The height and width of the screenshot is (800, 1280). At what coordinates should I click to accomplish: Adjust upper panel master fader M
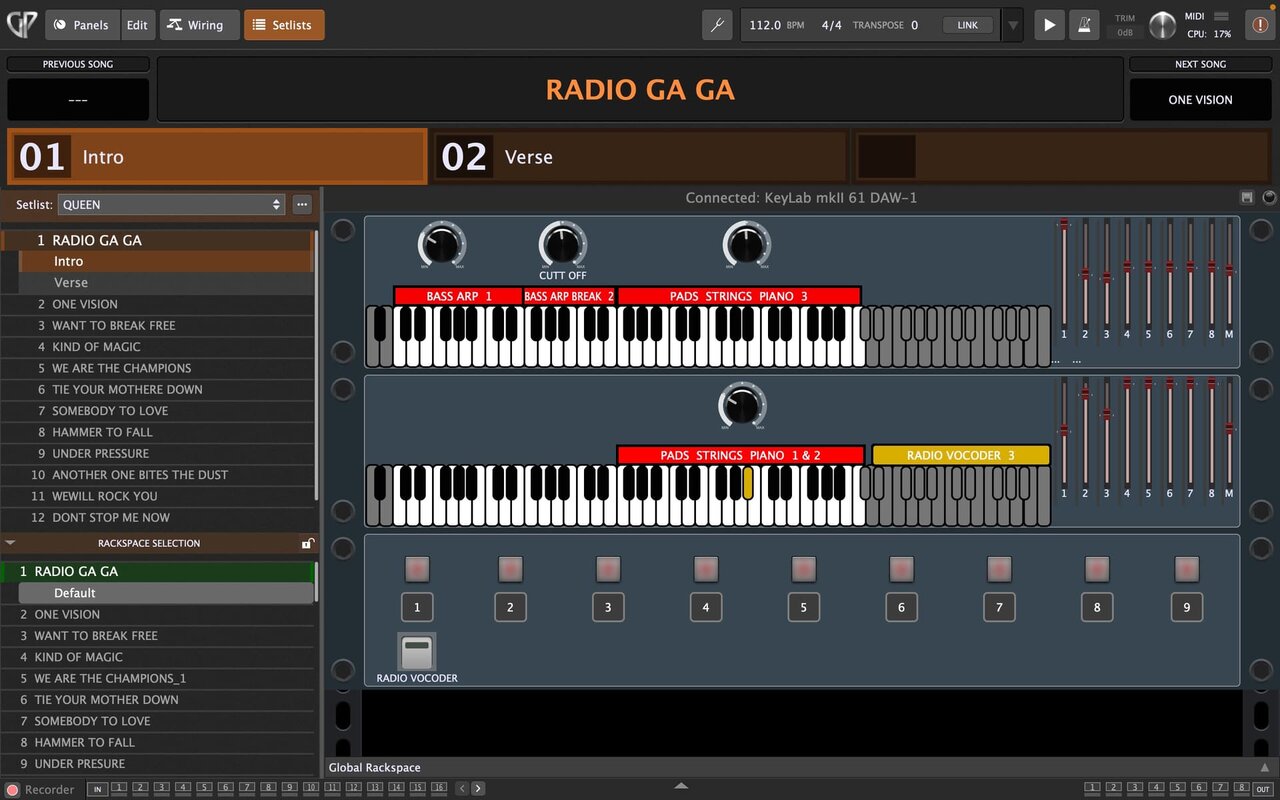(x=1229, y=272)
